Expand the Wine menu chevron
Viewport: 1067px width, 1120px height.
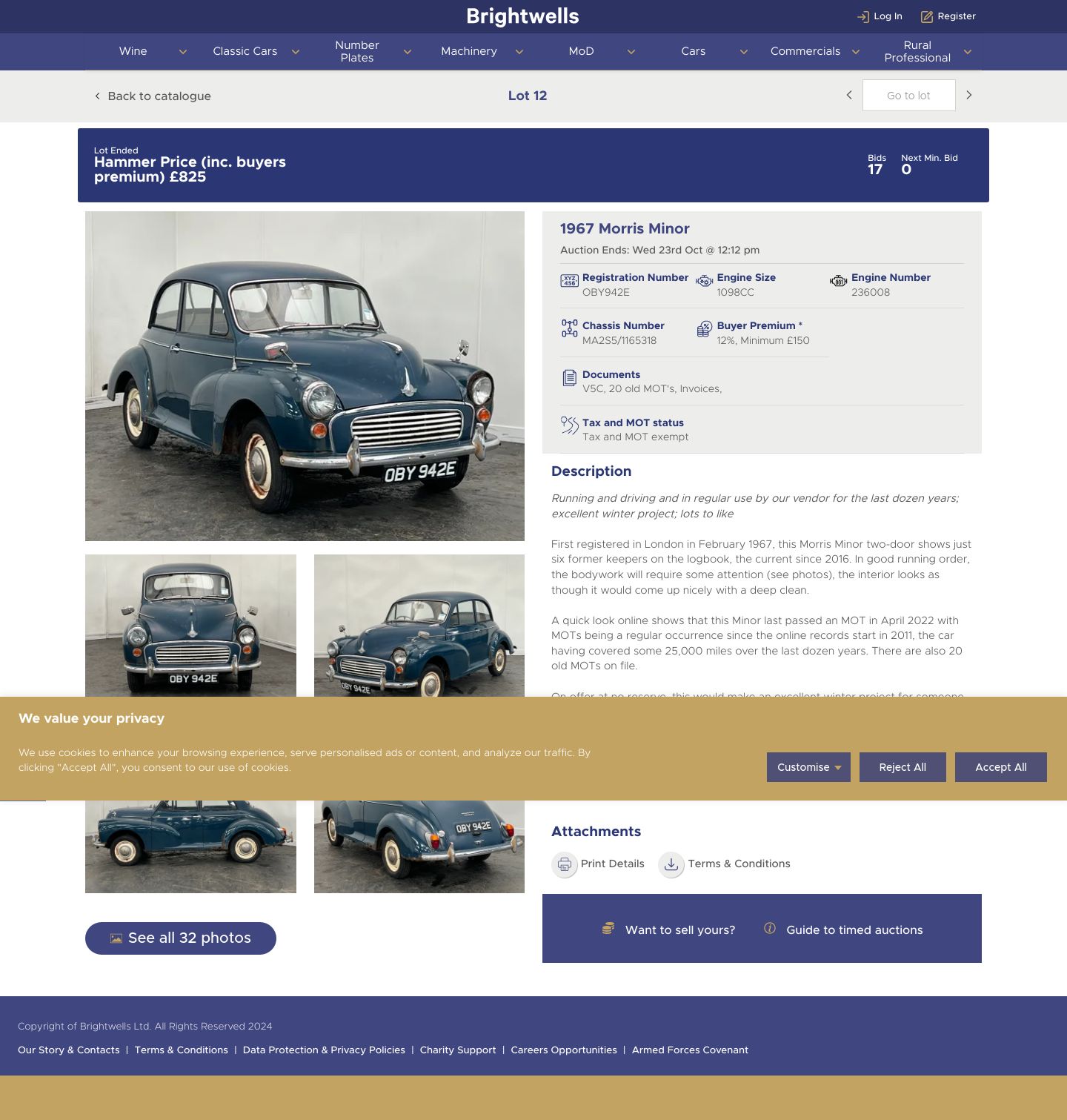tap(183, 52)
